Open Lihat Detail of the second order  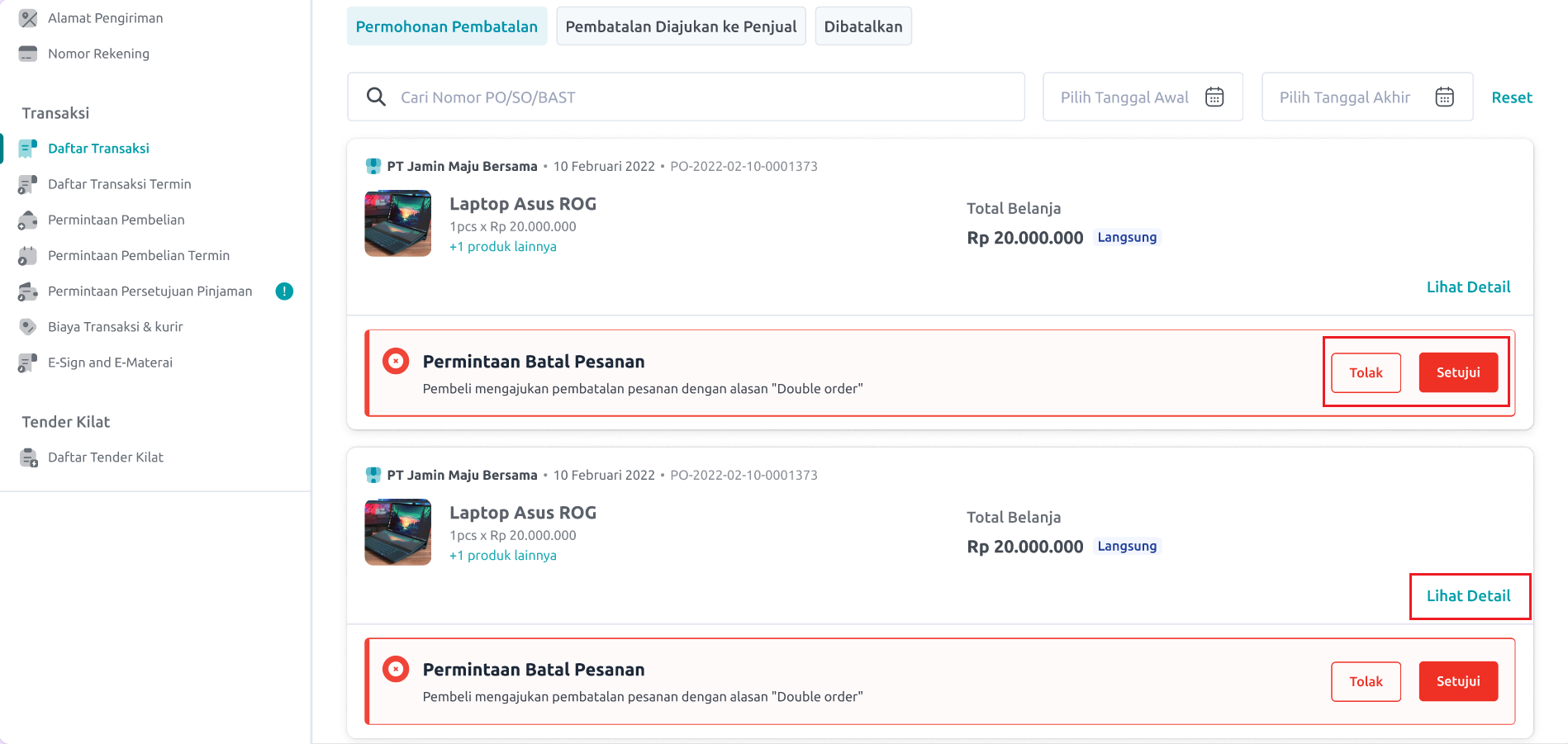1468,596
